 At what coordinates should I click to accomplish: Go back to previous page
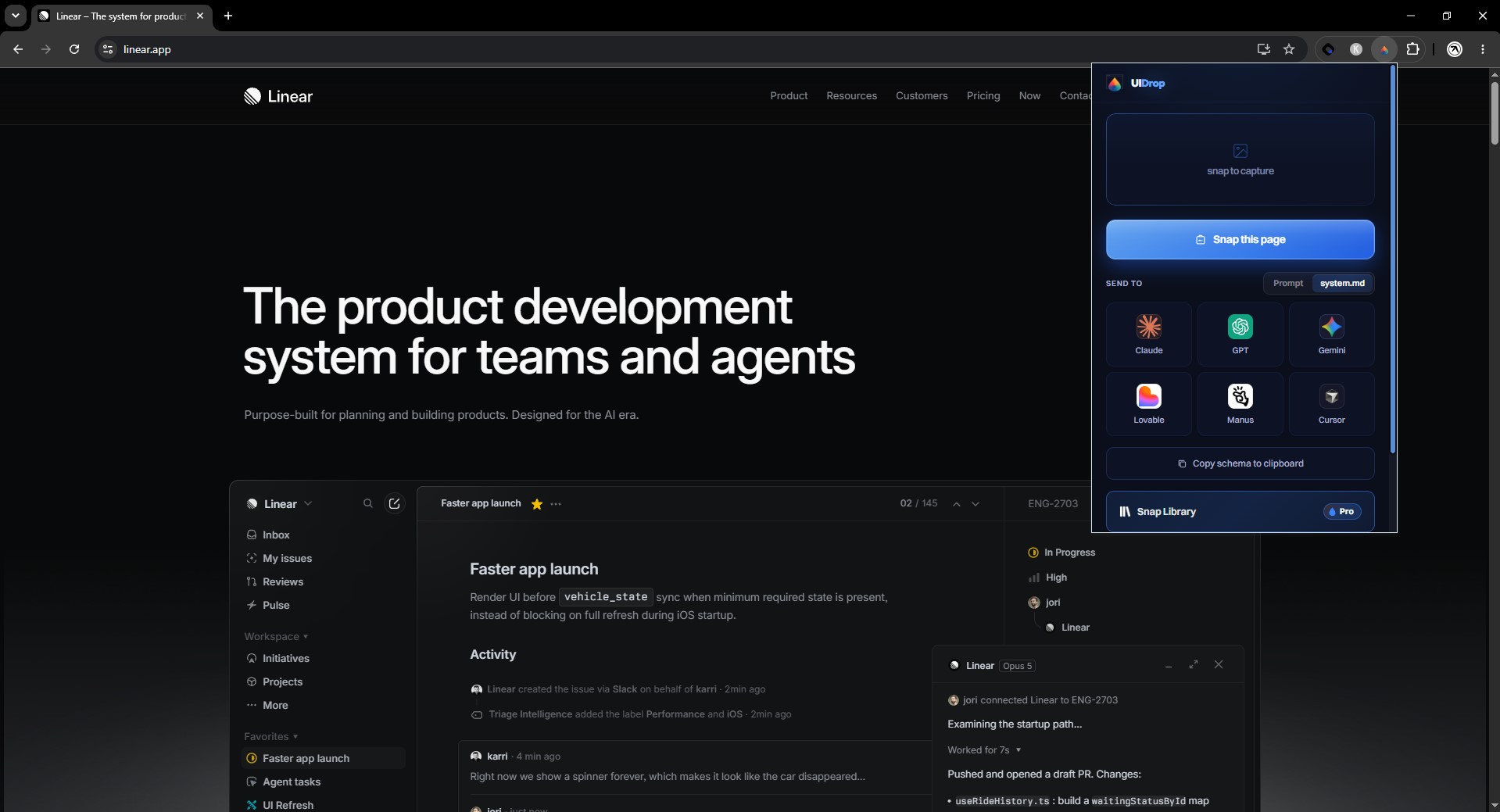click(x=18, y=49)
